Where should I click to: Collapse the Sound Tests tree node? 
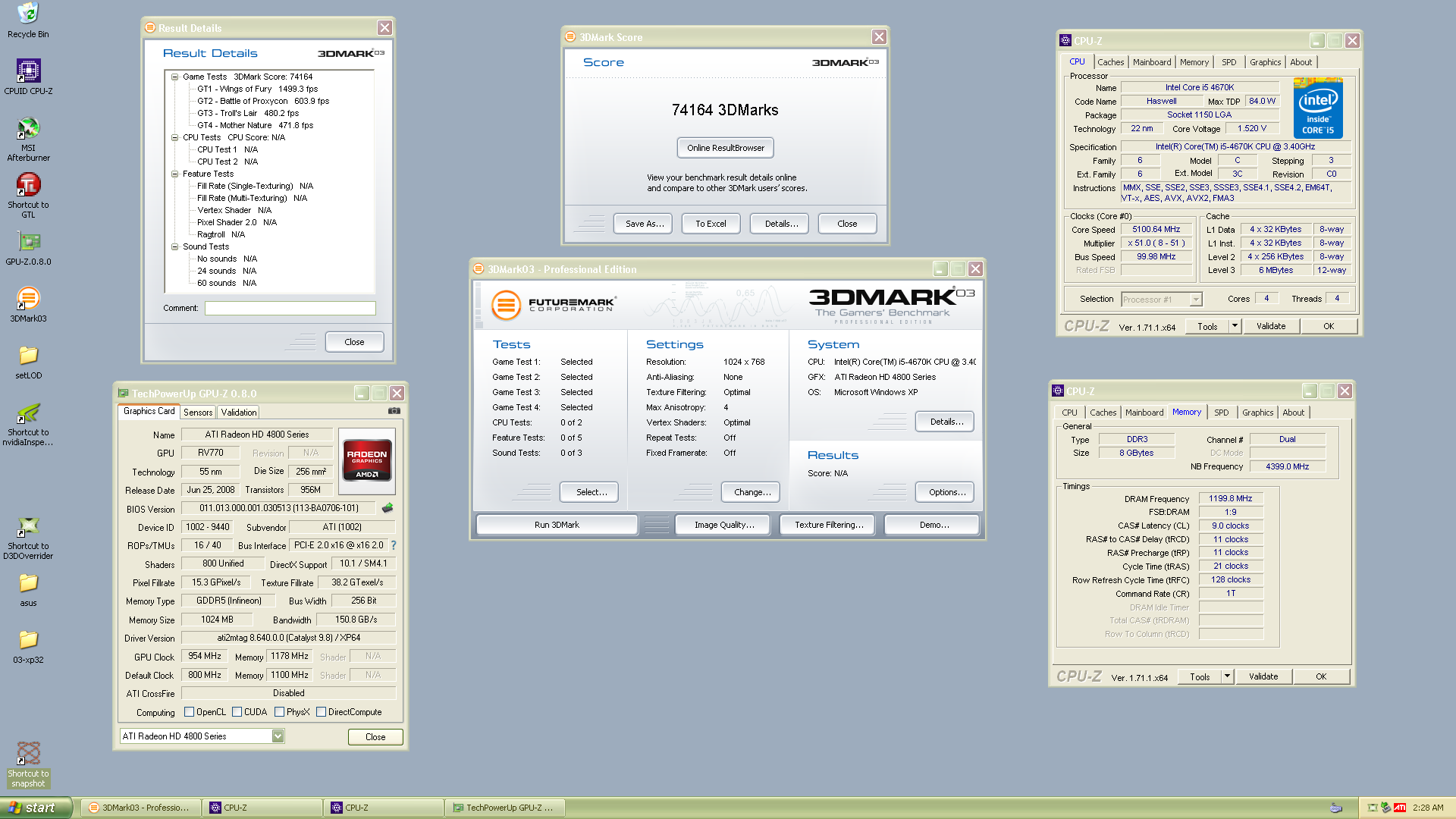coord(175,246)
